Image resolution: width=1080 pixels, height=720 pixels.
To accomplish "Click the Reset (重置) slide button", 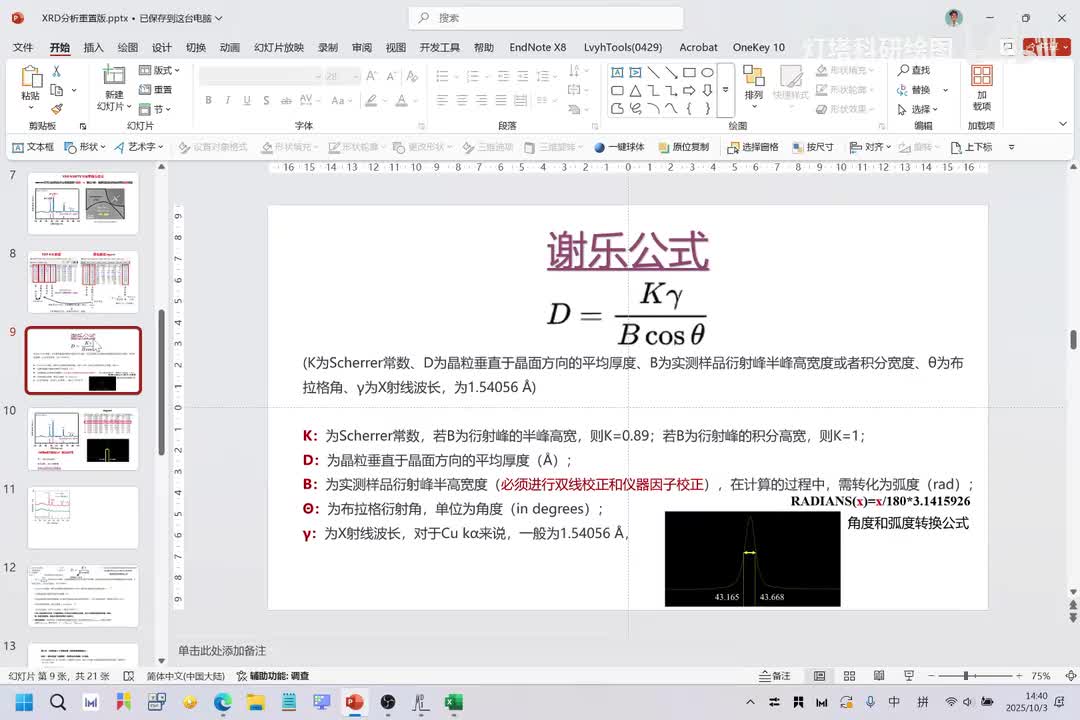I will [x=156, y=90].
